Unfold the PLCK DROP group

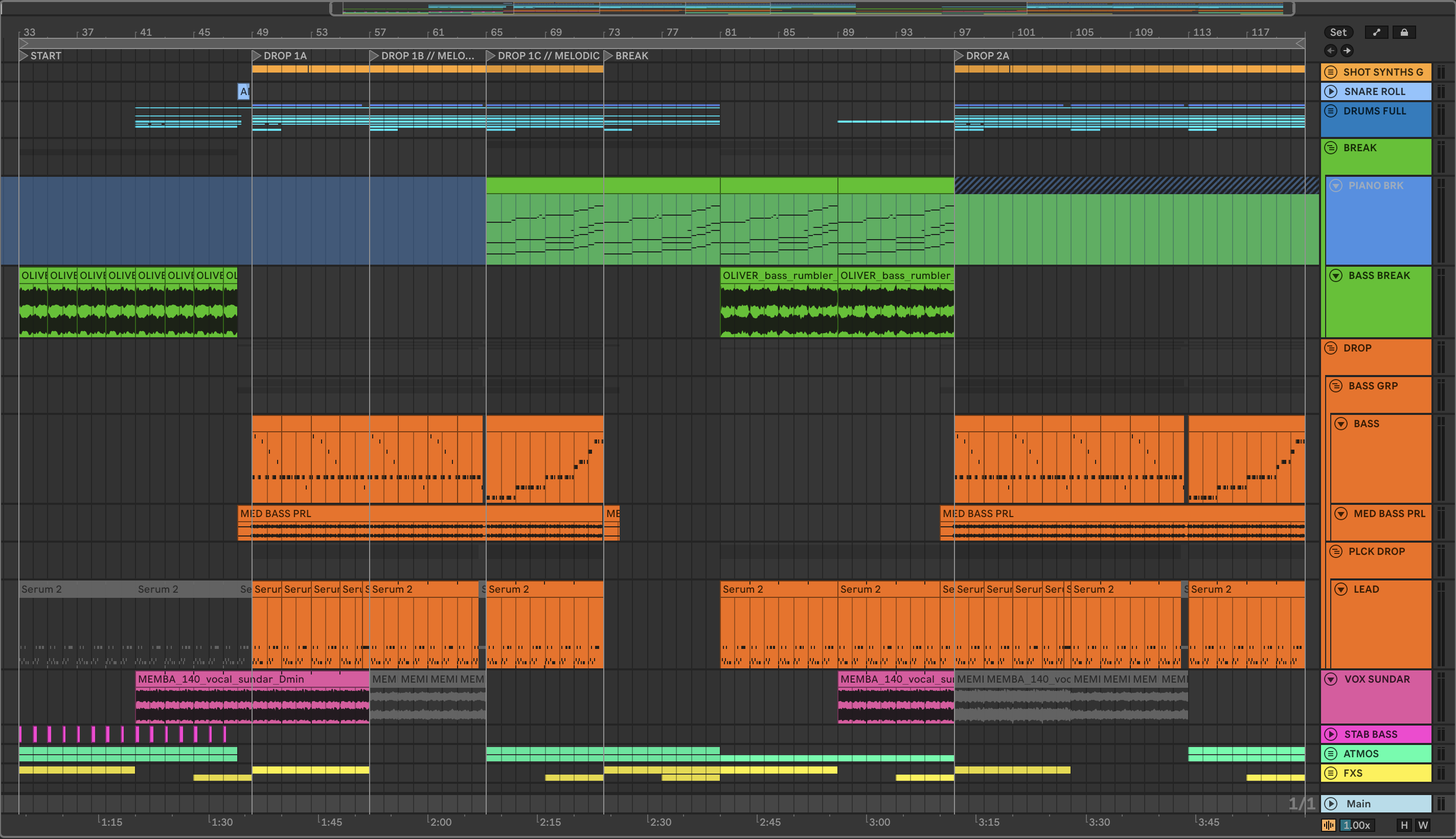[1336, 551]
